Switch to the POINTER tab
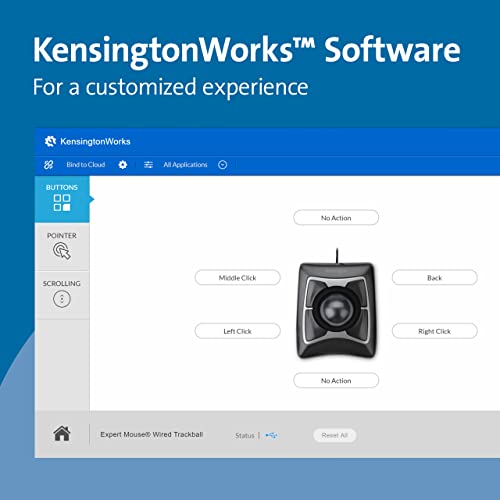Screen dimensions: 500x500 click(62, 247)
